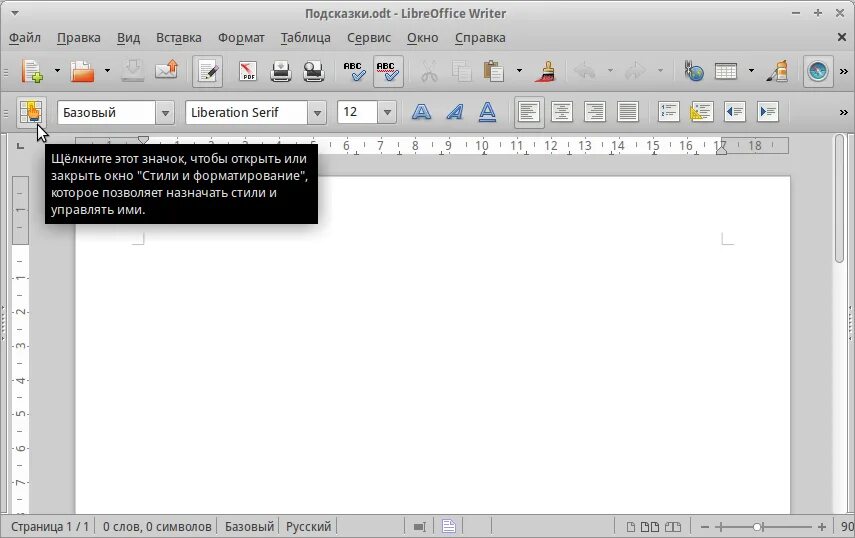
Task: Turn on numbered list
Action: point(669,112)
